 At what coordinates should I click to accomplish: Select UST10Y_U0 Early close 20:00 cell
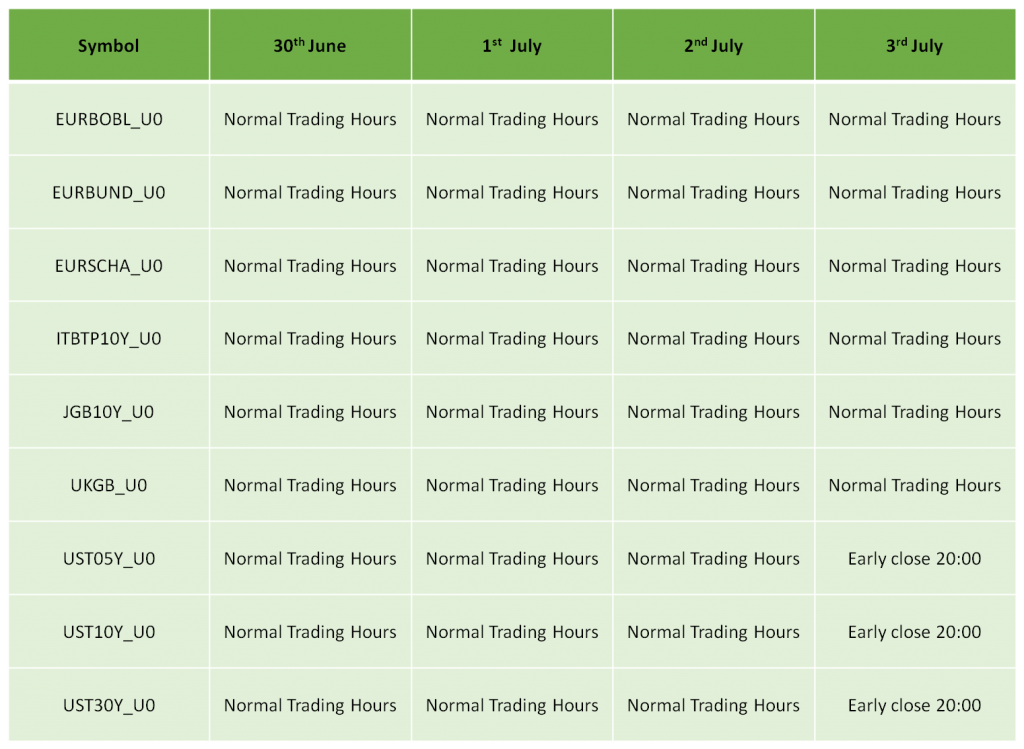[915, 632]
